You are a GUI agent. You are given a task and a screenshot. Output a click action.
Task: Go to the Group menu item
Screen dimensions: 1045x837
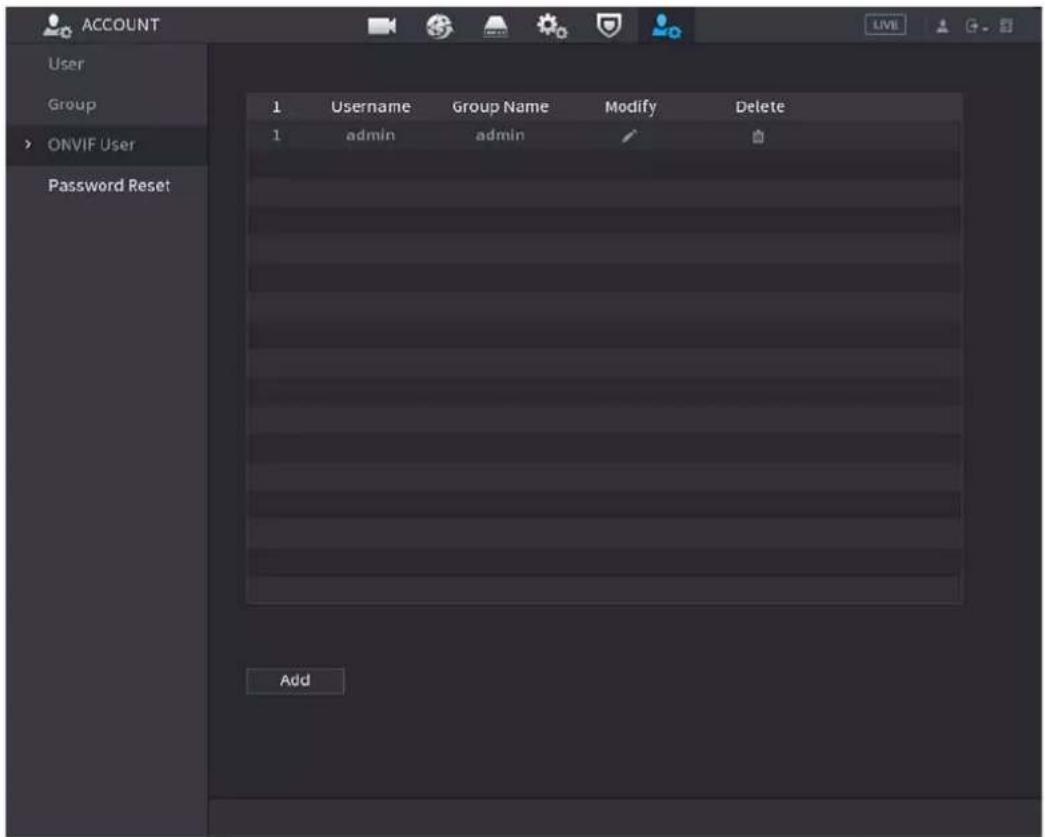click(x=72, y=105)
